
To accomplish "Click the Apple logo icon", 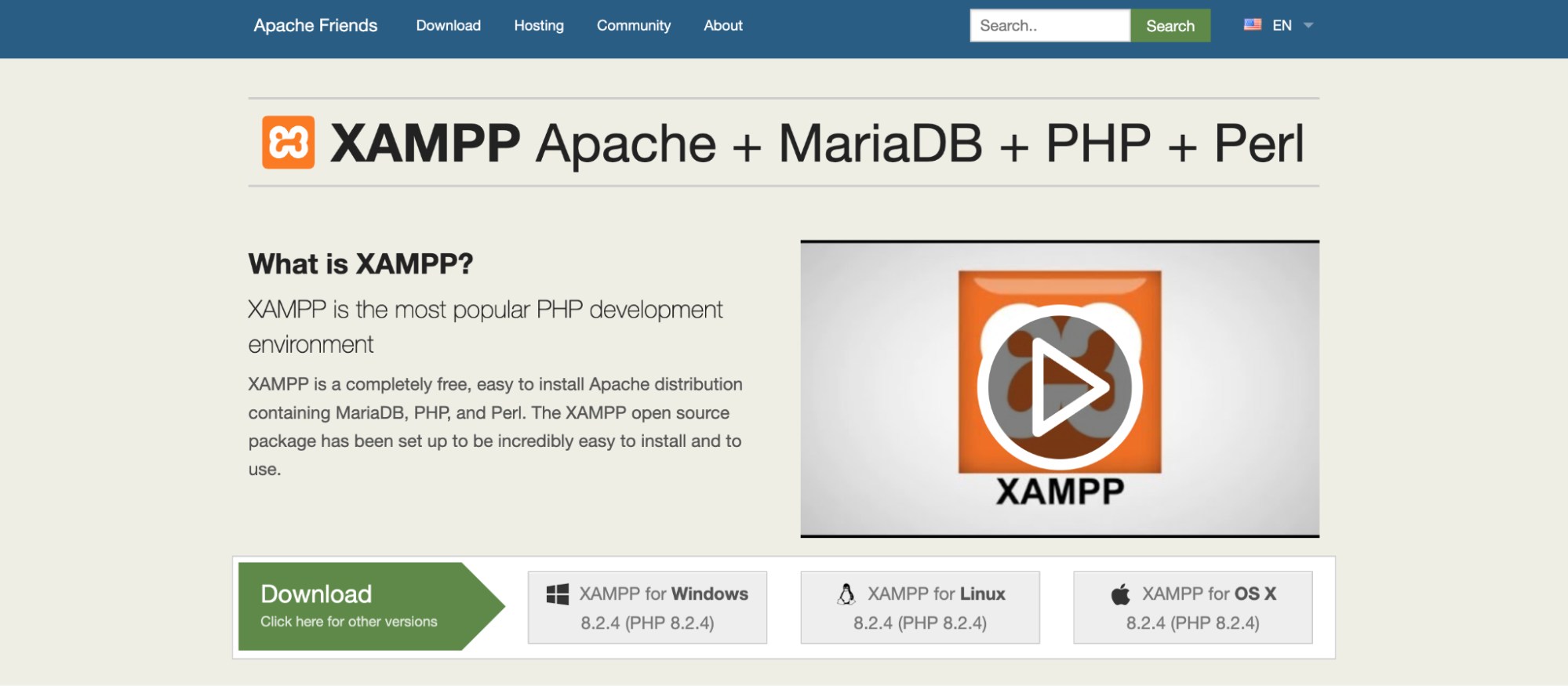I will pyautogui.click(x=1120, y=594).
